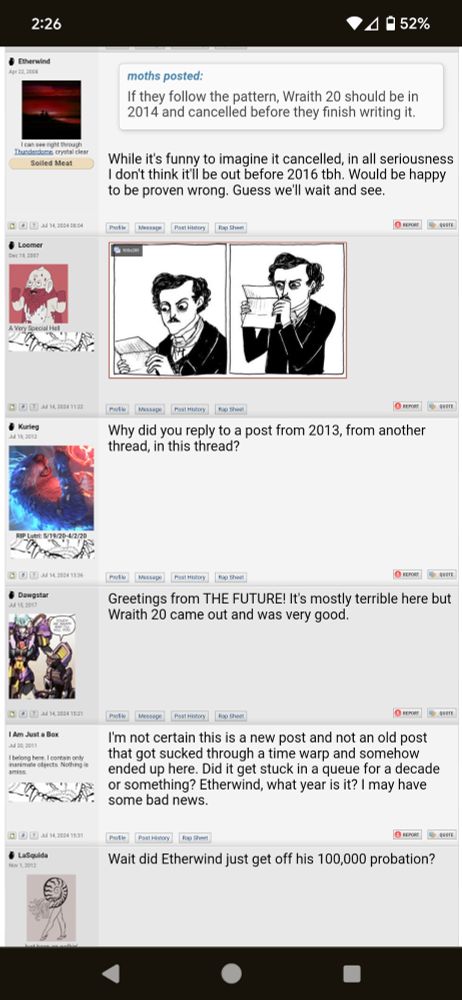Report Kurieg's post
462x1000 pixels.
(x=407, y=574)
